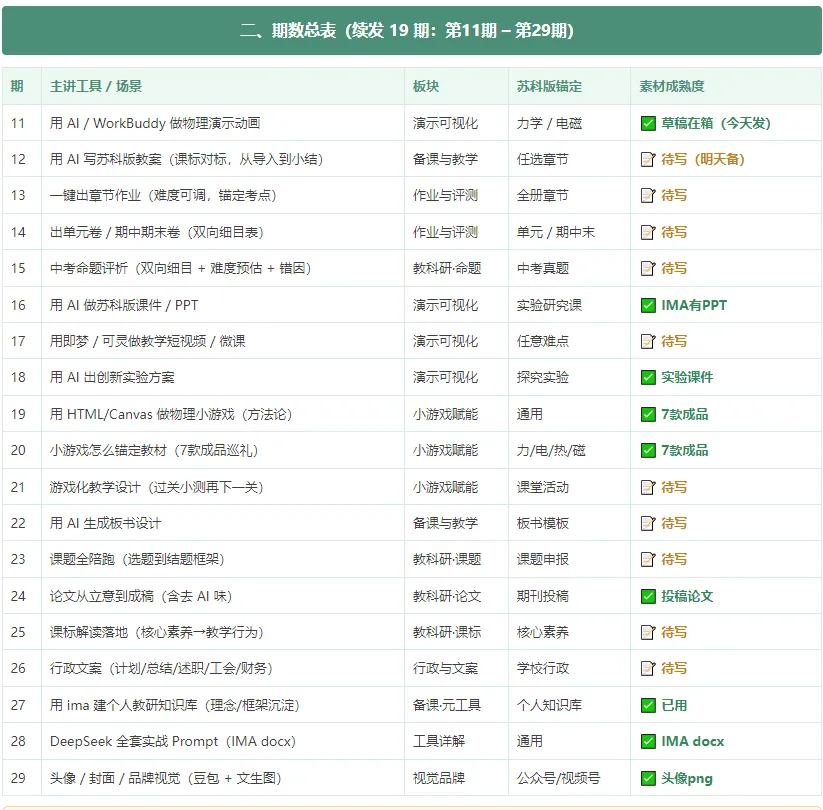
Task: Select the 用 AI 写苏科版教案 cell
Action: tap(223, 160)
